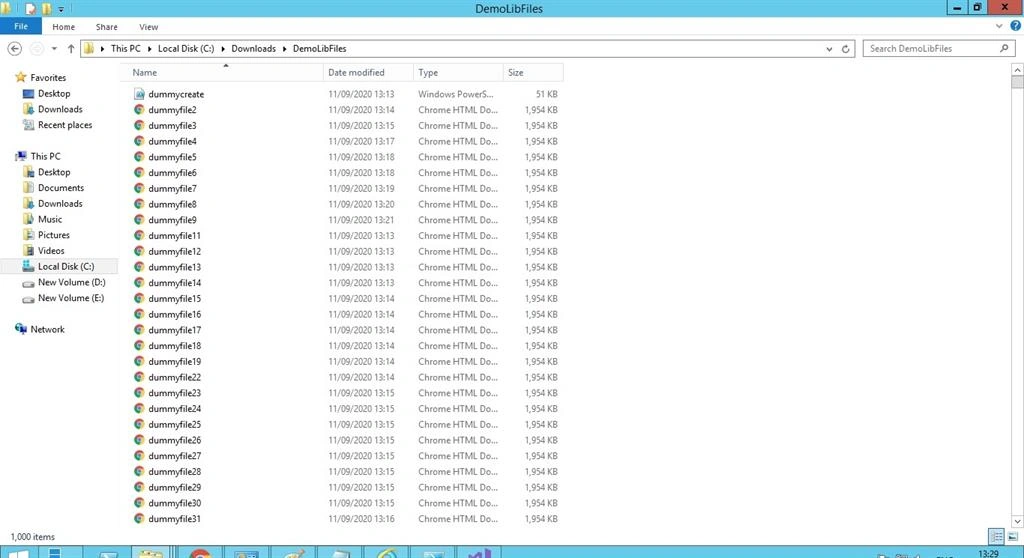Screen dimensions: 1024x558
Task: Select Network in navigation pane
Action: [47, 329]
